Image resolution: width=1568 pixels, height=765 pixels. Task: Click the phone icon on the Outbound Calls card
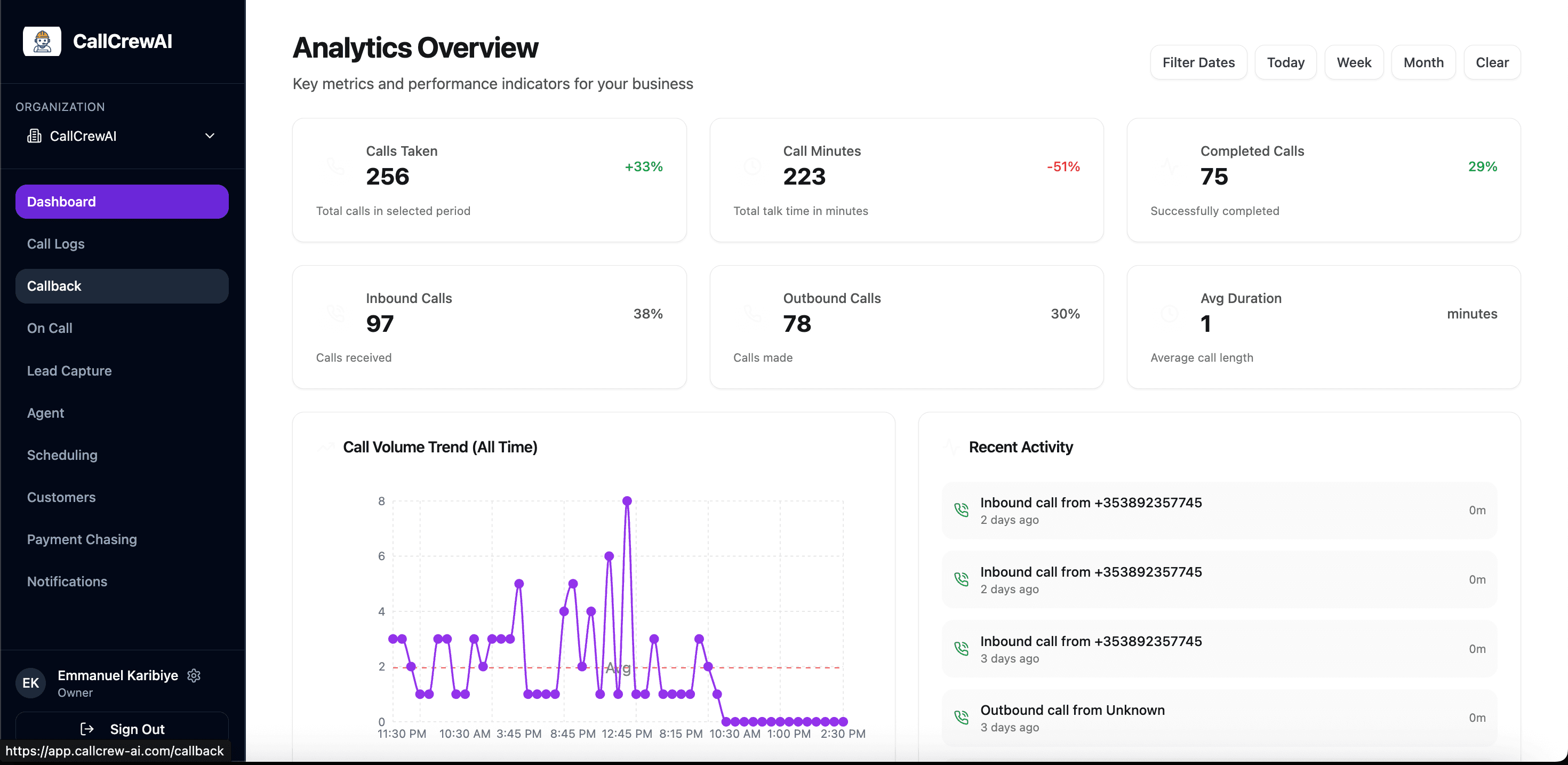[x=753, y=313]
